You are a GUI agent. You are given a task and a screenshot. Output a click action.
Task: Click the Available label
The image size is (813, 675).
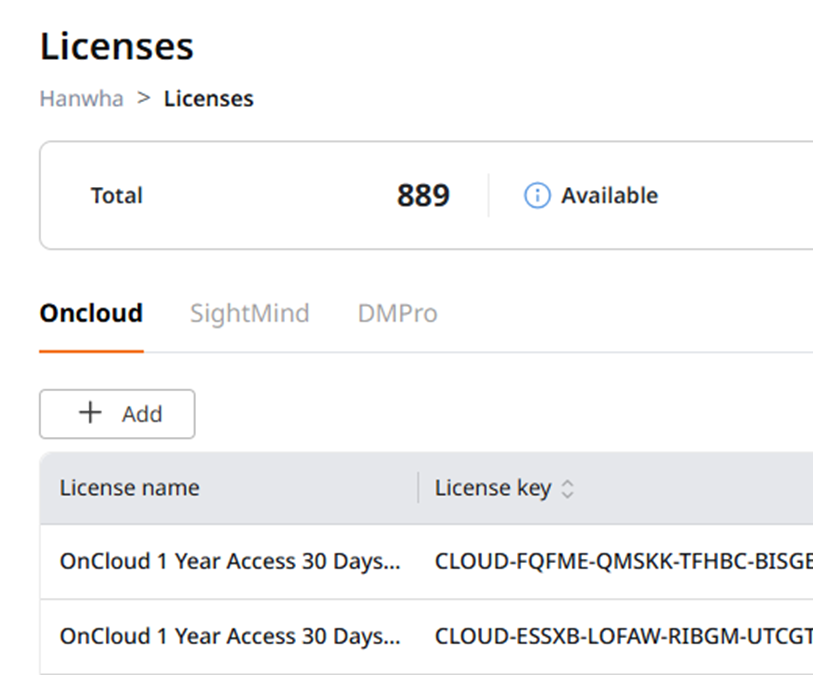click(610, 195)
